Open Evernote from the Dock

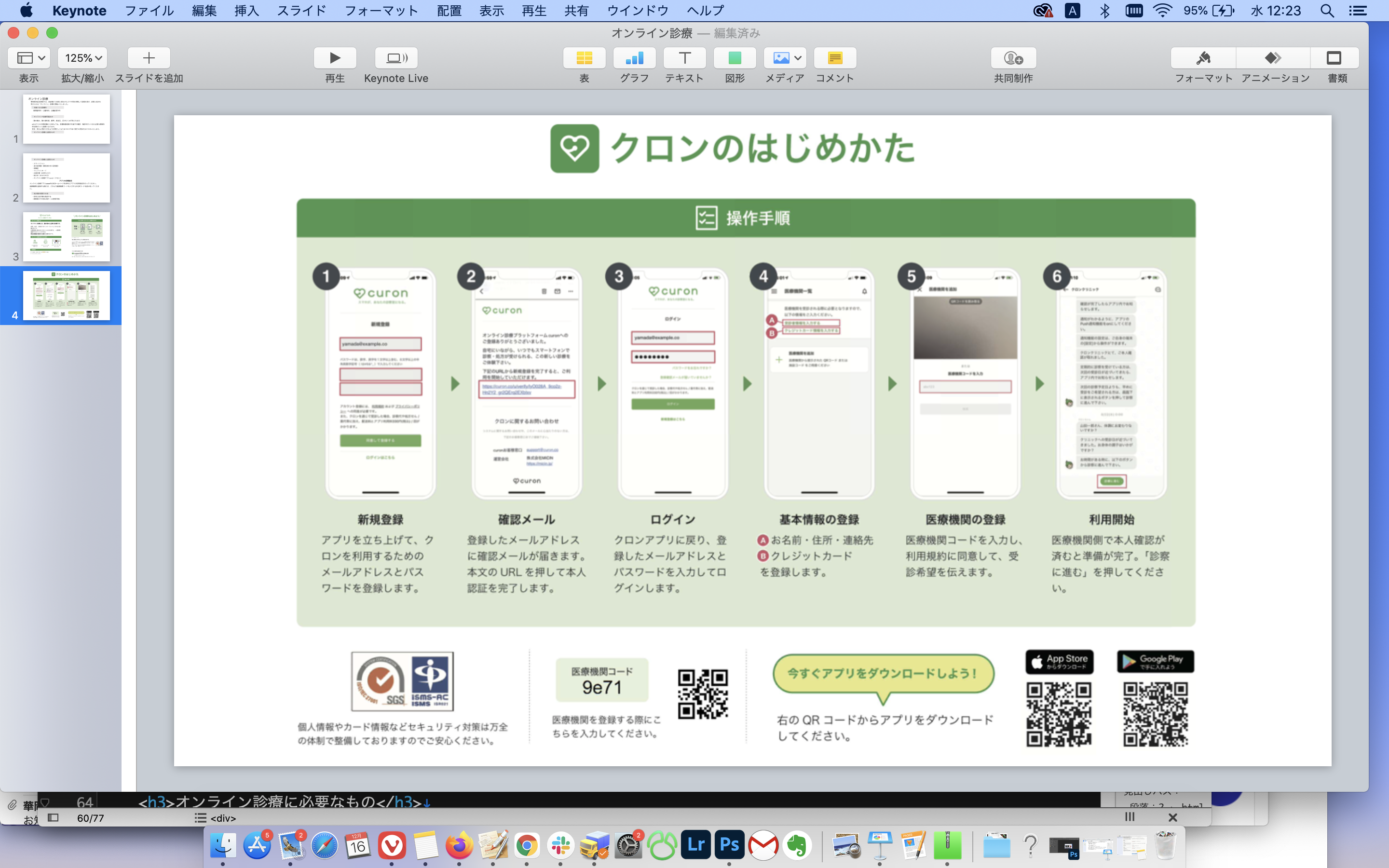pyautogui.click(x=797, y=845)
